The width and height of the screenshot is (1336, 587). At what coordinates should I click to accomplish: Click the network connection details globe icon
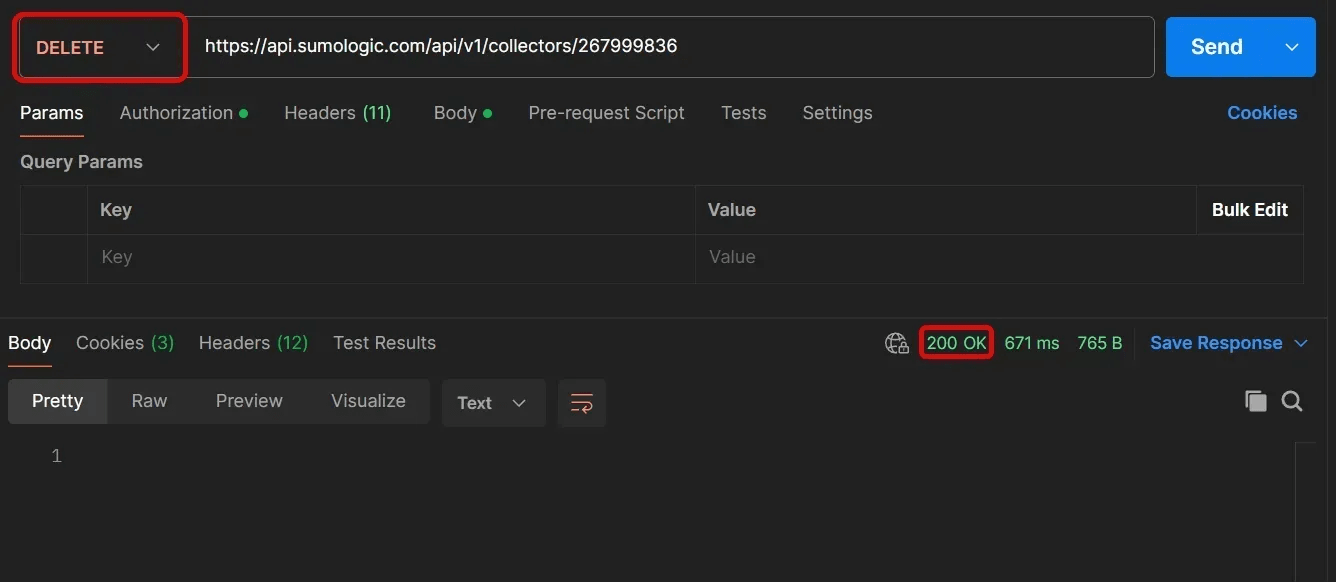(x=896, y=342)
